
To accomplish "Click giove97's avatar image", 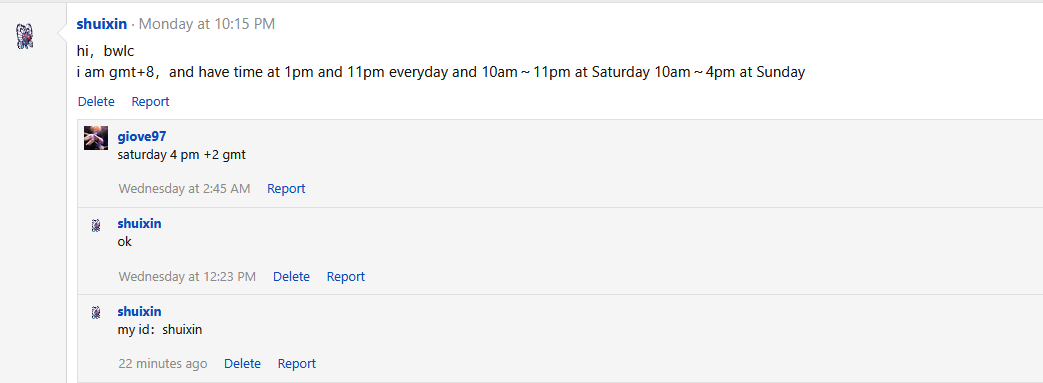I will tap(96, 138).
